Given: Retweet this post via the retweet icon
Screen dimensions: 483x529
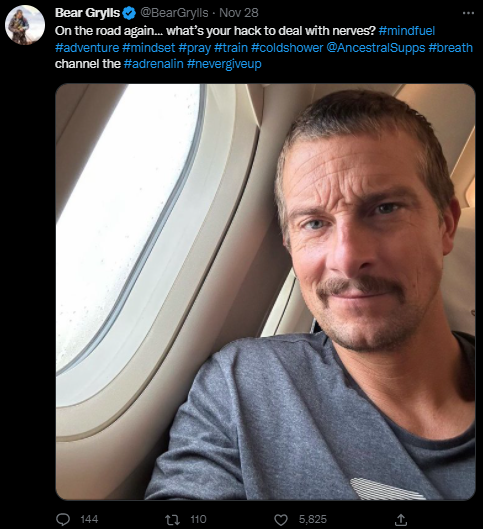Looking at the screenshot, I should coord(173,519).
